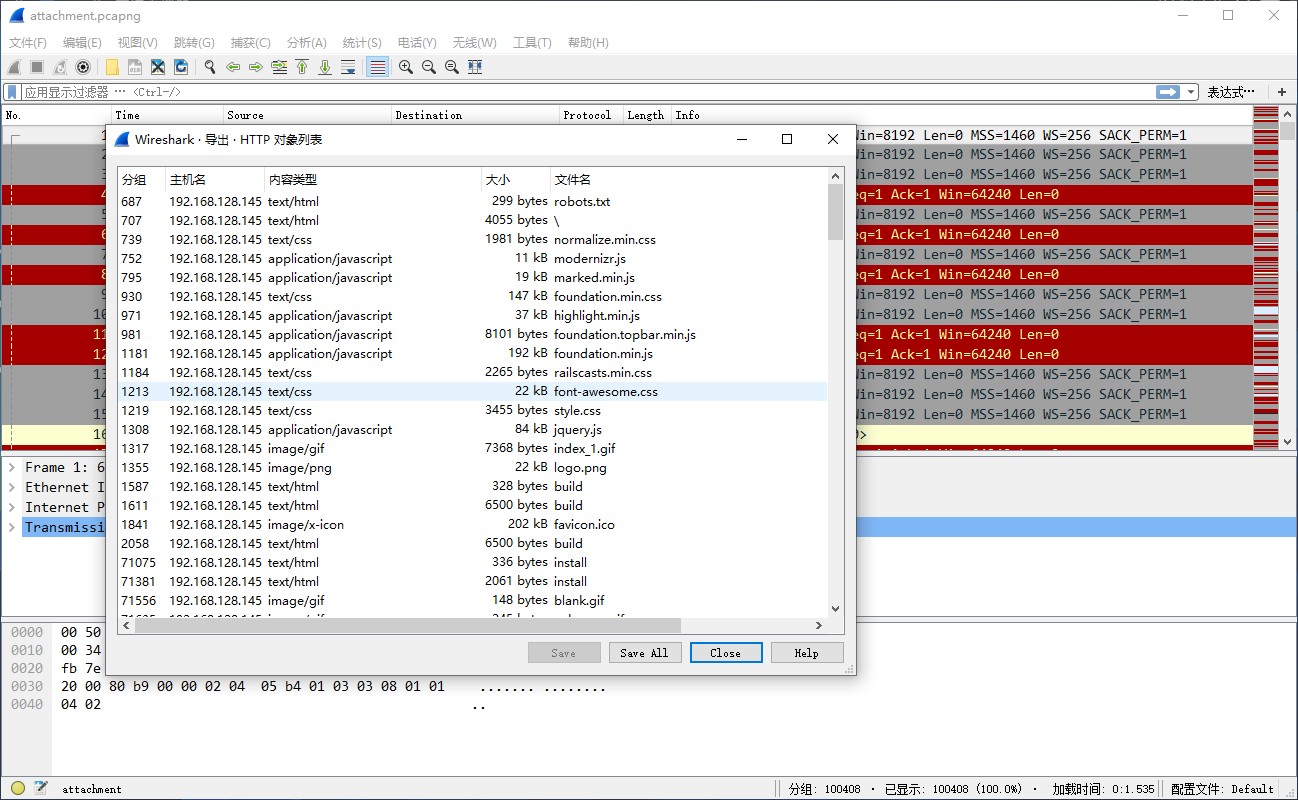The width and height of the screenshot is (1298, 800).
Task: Click the Help button in dialog
Action: tap(807, 653)
